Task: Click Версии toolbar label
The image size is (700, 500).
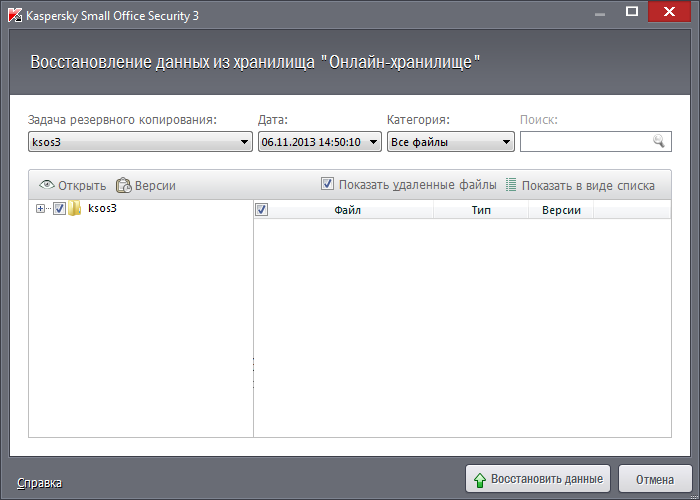Action: [x=155, y=185]
